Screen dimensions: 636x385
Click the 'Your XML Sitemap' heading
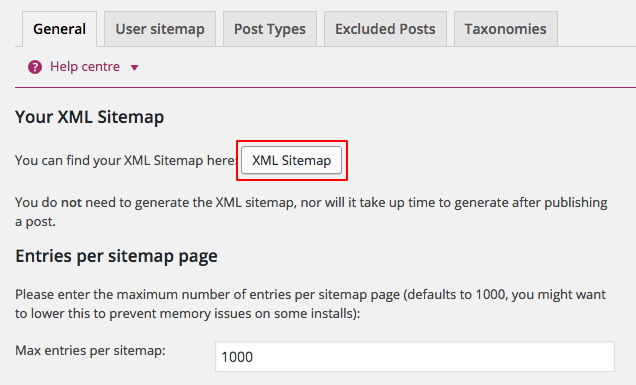pyautogui.click(x=90, y=117)
